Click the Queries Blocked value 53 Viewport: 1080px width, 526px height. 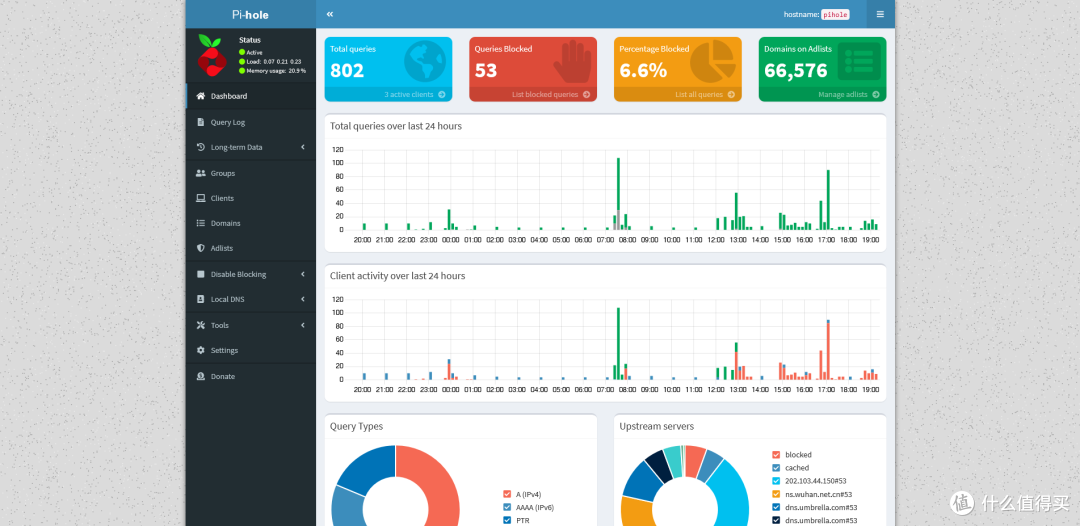486,70
